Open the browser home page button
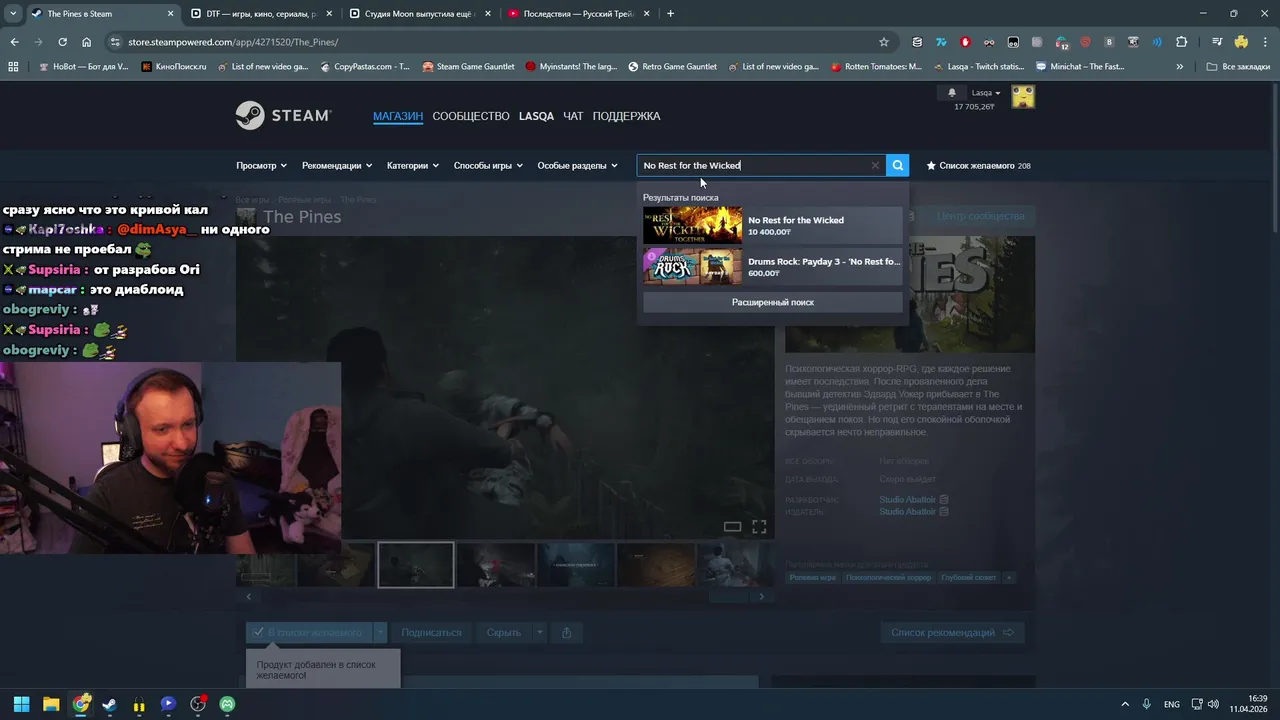Image resolution: width=1280 pixels, height=720 pixels. pos(87,42)
